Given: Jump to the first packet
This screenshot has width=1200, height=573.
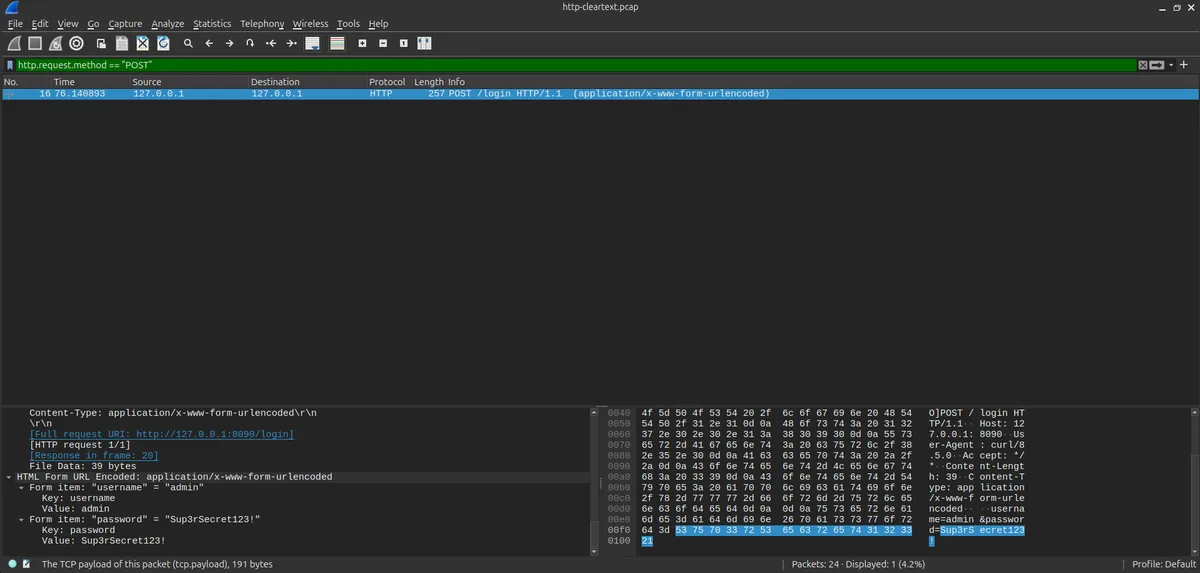Looking at the screenshot, I should (271, 43).
